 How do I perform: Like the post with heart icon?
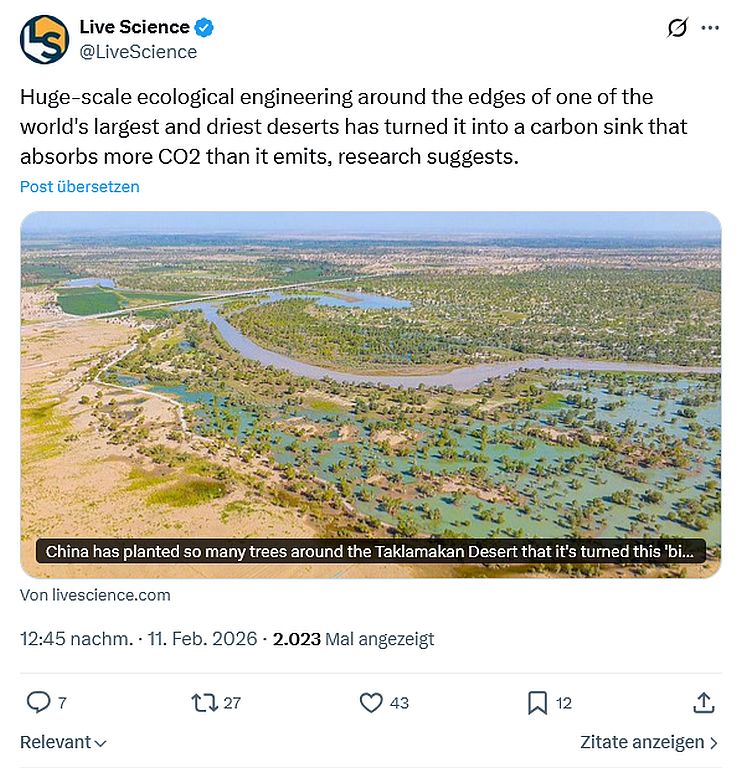[371, 703]
